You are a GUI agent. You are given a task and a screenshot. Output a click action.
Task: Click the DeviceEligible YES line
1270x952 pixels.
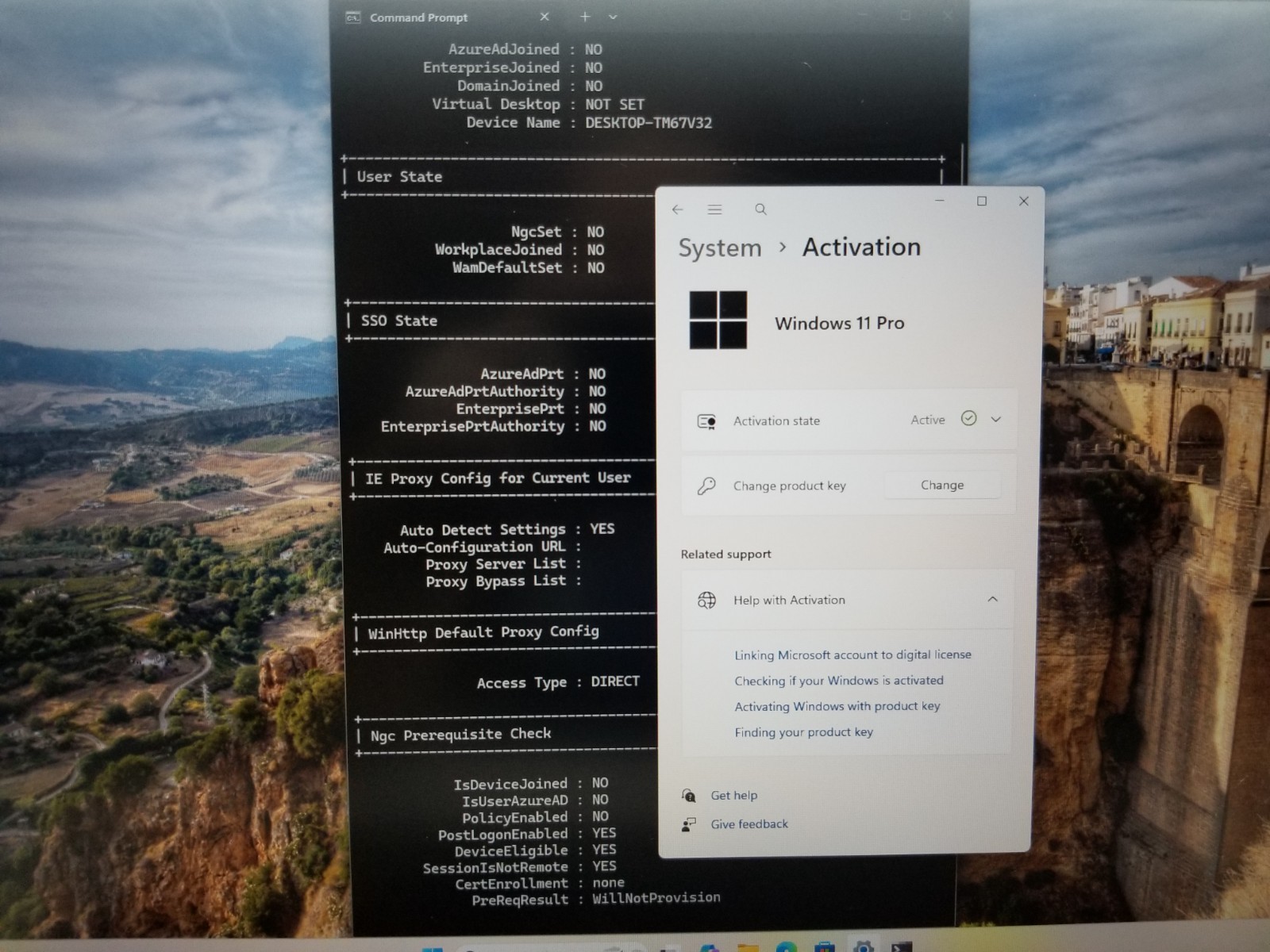535,850
